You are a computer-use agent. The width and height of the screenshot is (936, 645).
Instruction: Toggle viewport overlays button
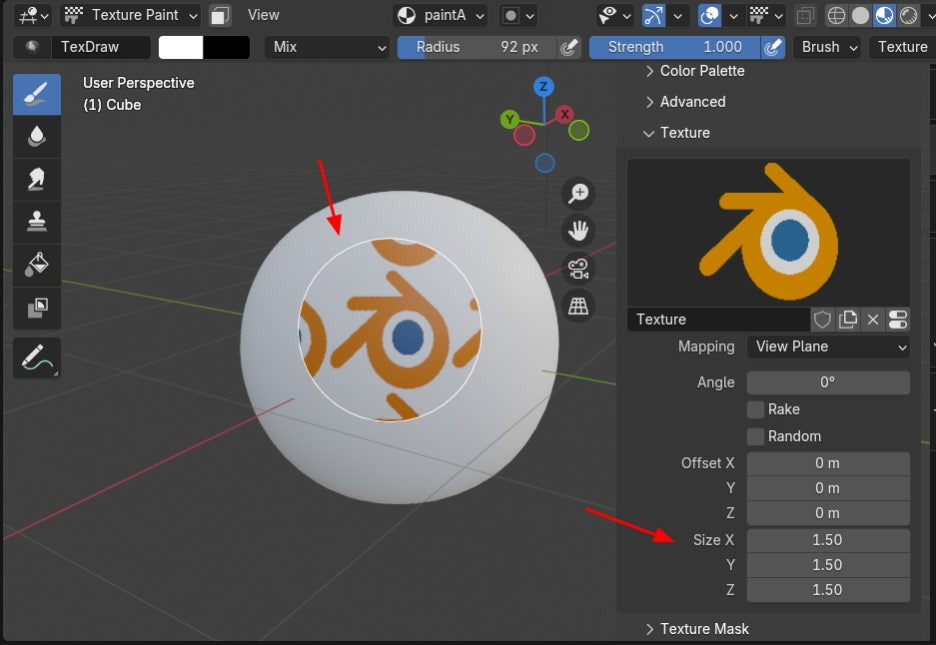pos(709,16)
